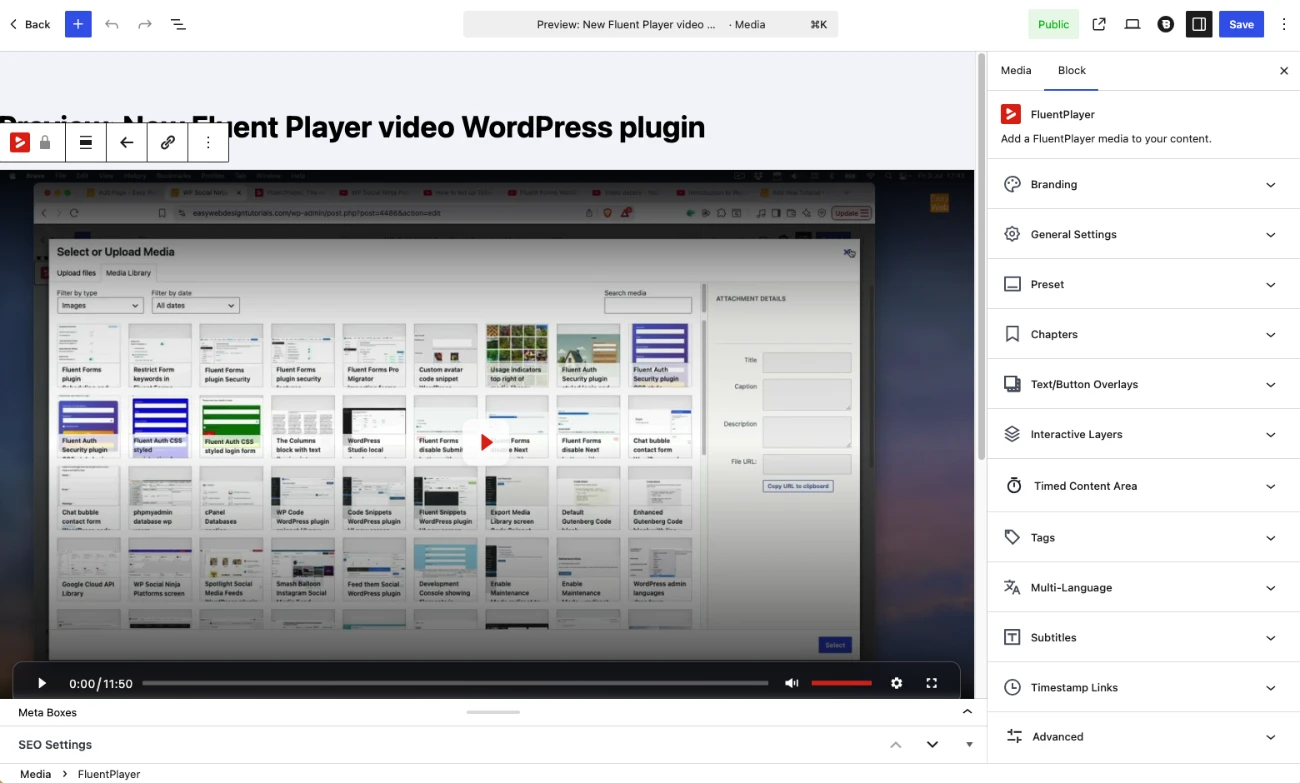Click the Timestamp Links clock icon
Viewport: 1300px width, 783px height.
[1012, 687]
